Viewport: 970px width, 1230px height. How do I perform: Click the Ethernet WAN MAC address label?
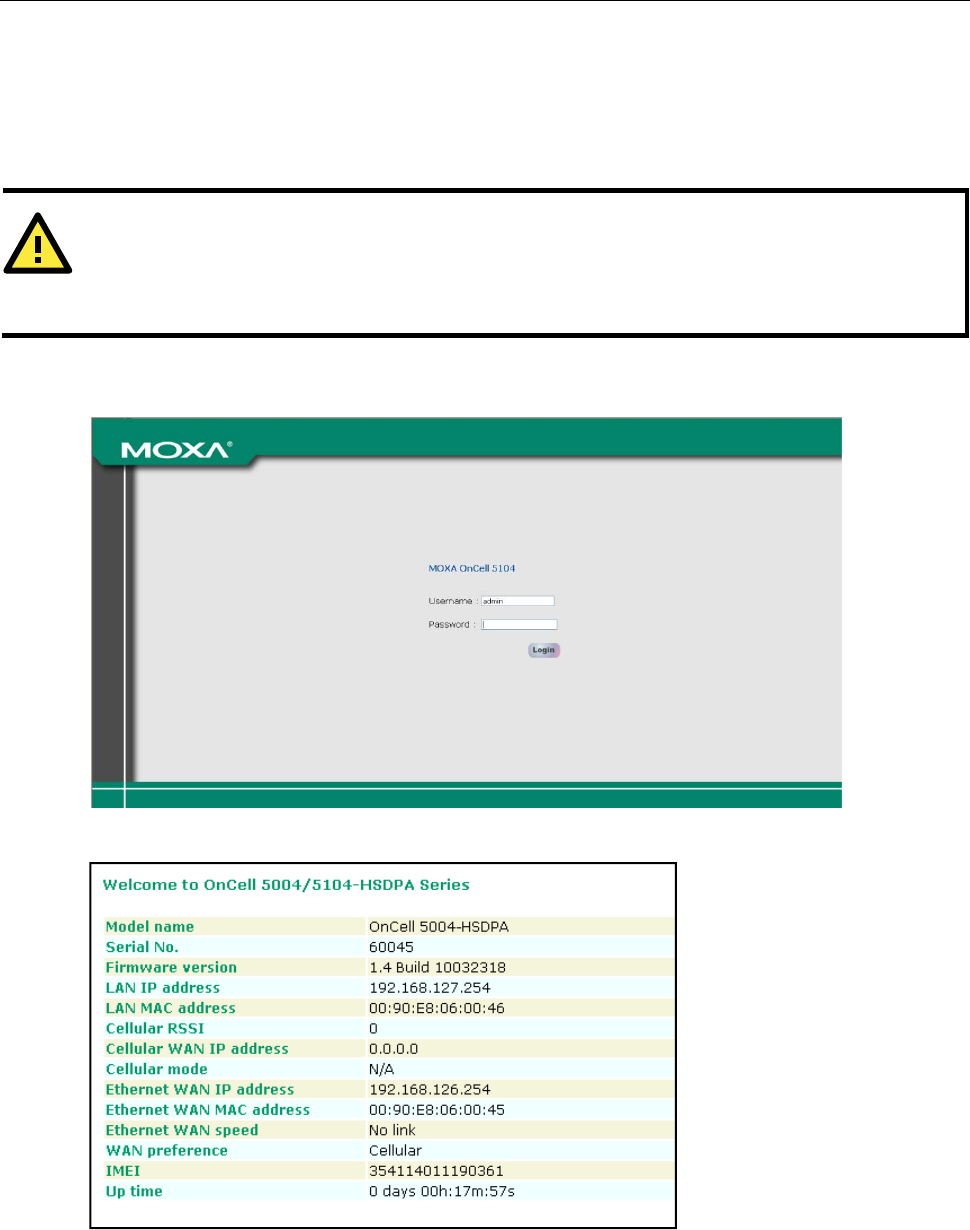tap(207, 1109)
